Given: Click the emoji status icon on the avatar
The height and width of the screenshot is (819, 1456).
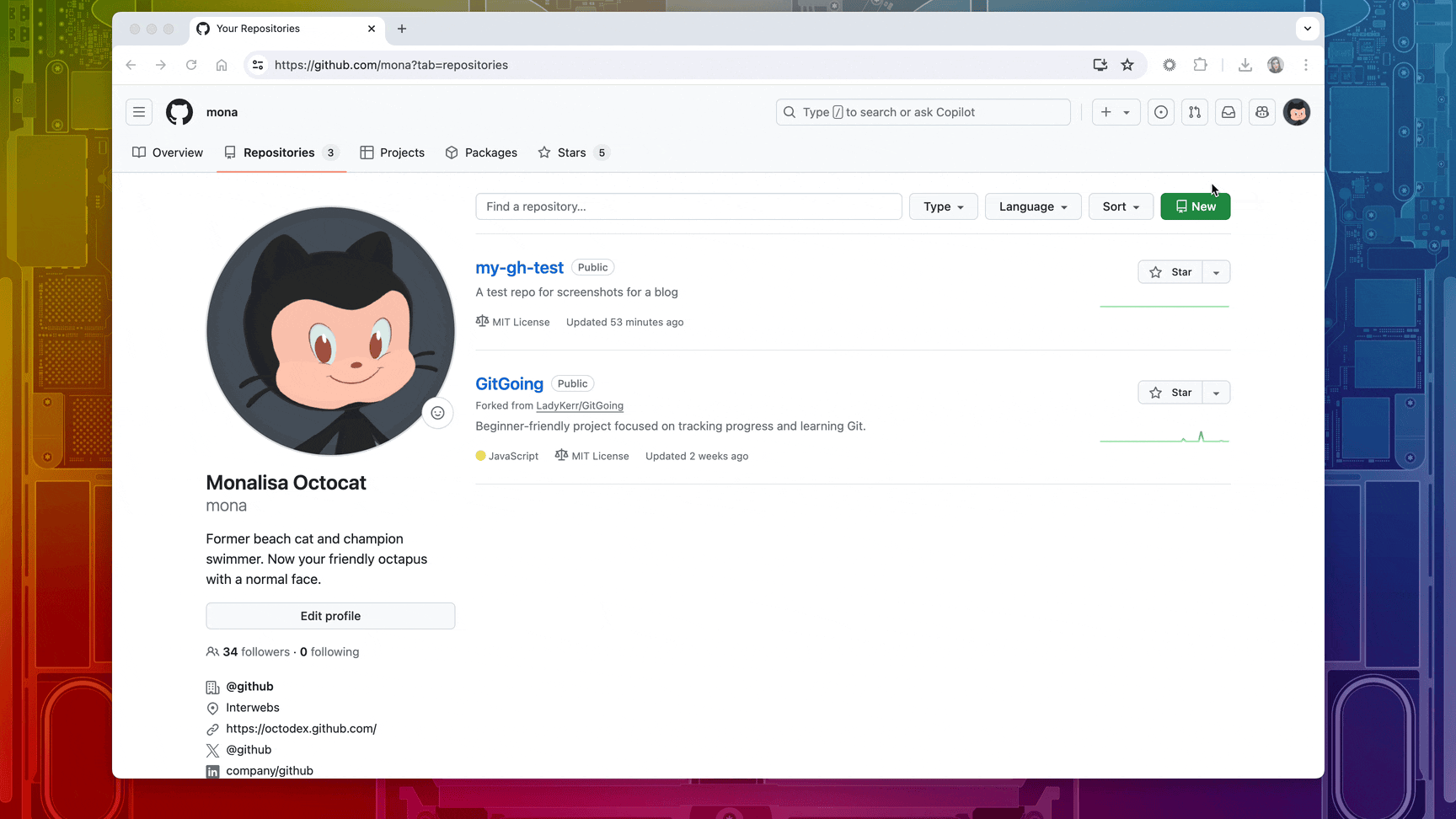Looking at the screenshot, I should 437,413.
